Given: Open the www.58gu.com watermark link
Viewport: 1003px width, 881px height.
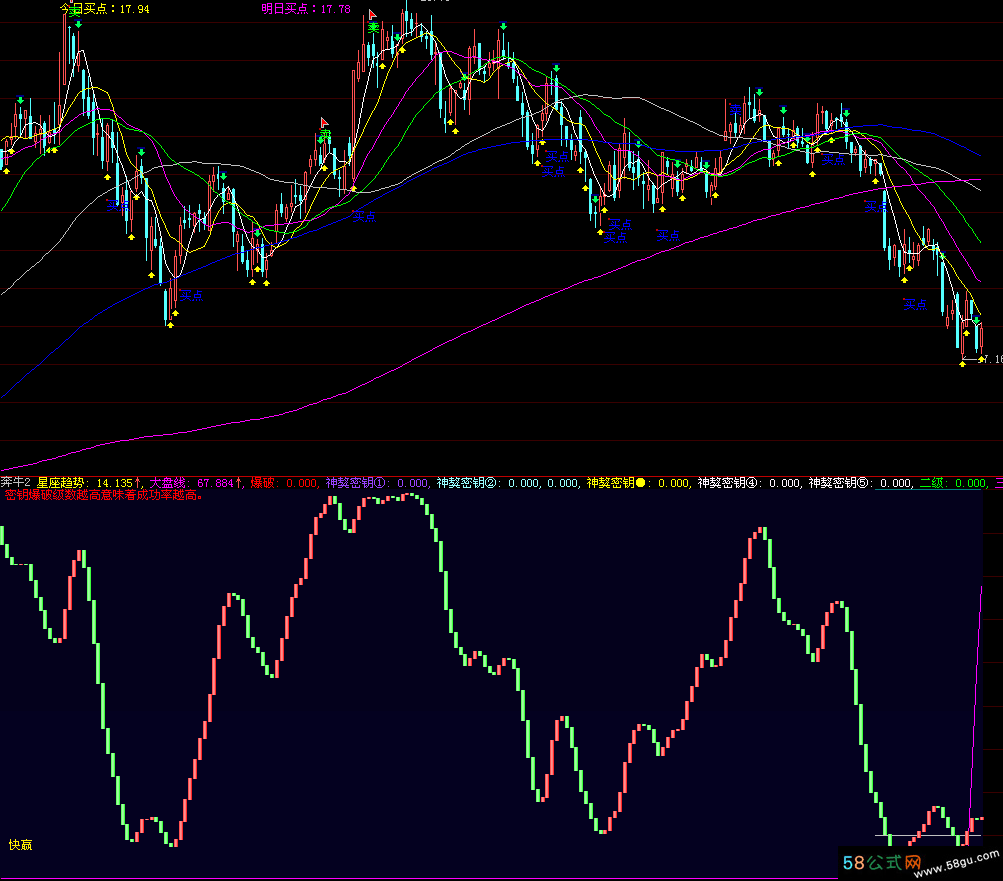Looking at the screenshot, I should point(959,859).
